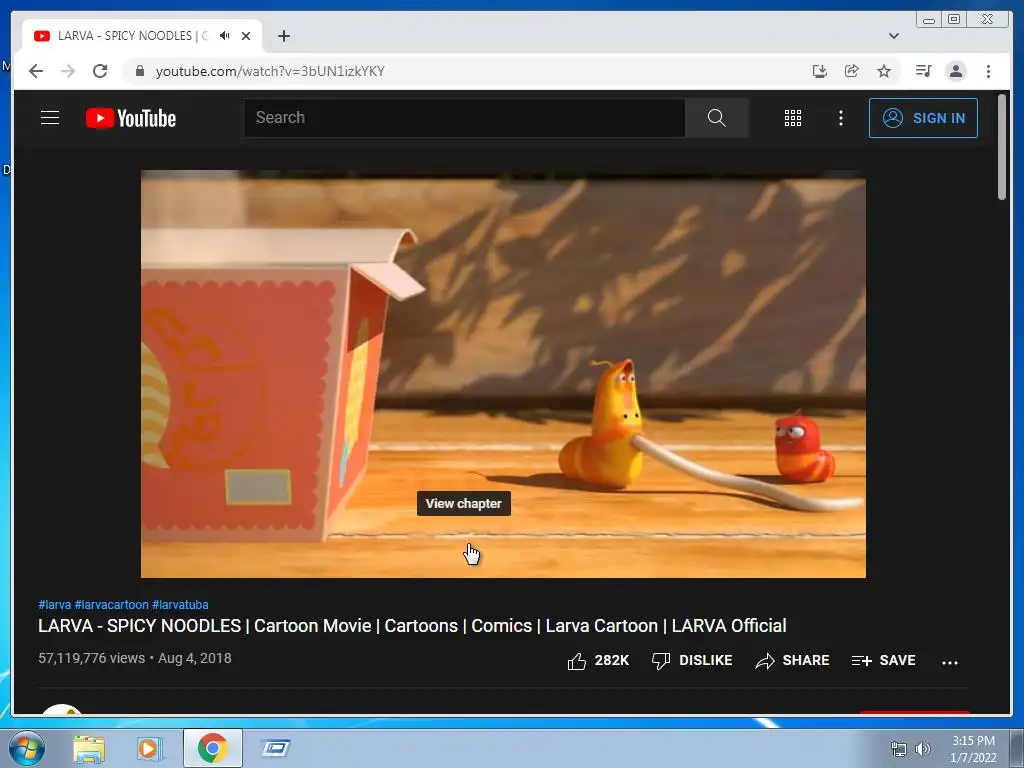Screen dimensions: 1024x768
Task: Open Windows Media Player from taskbar
Action: (x=148, y=748)
